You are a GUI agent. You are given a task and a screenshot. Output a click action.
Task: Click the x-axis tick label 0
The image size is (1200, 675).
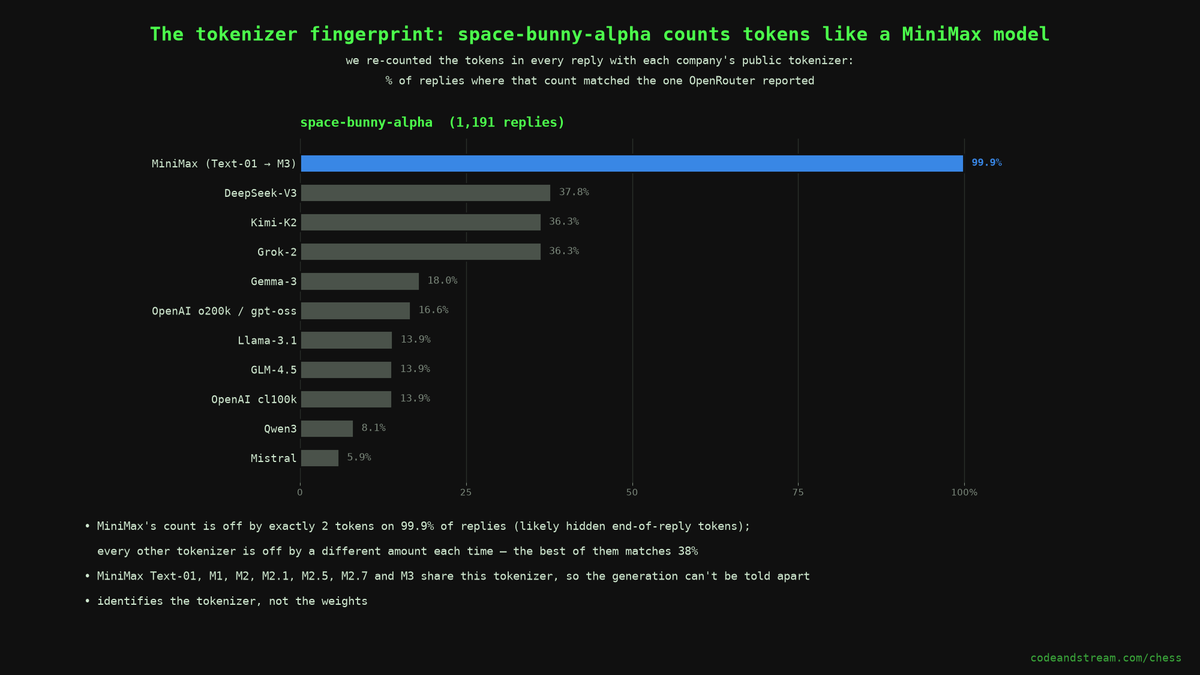tap(300, 492)
